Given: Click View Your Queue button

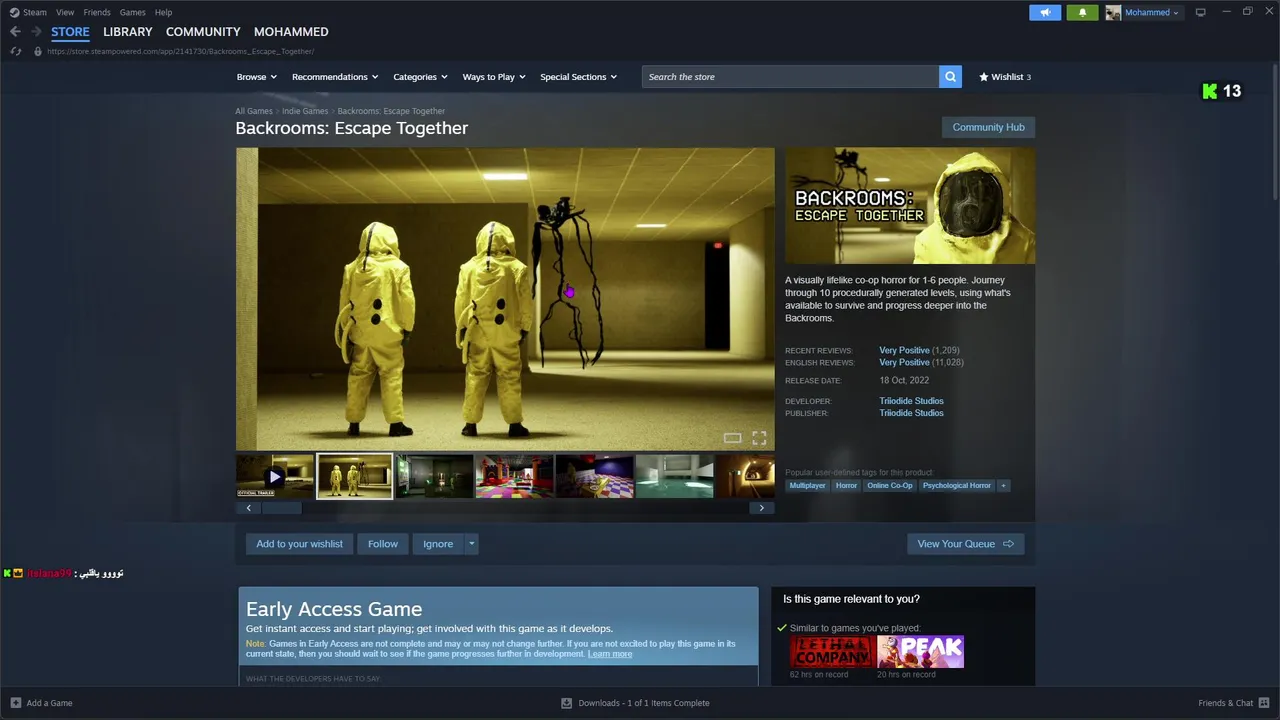Looking at the screenshot, I should point(965,544).
